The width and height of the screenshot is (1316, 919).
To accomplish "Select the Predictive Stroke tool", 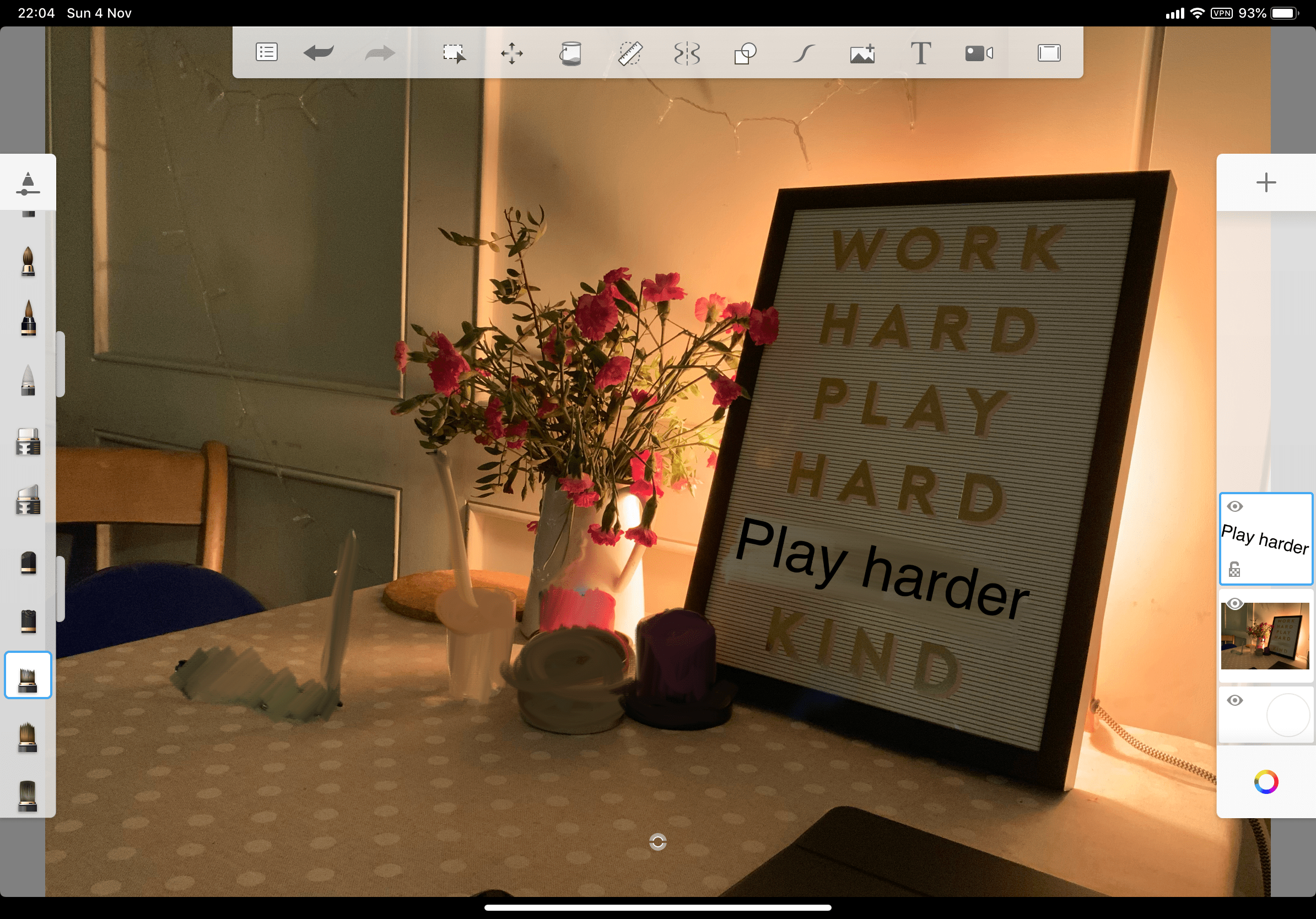I will click(x=803, y=53).
